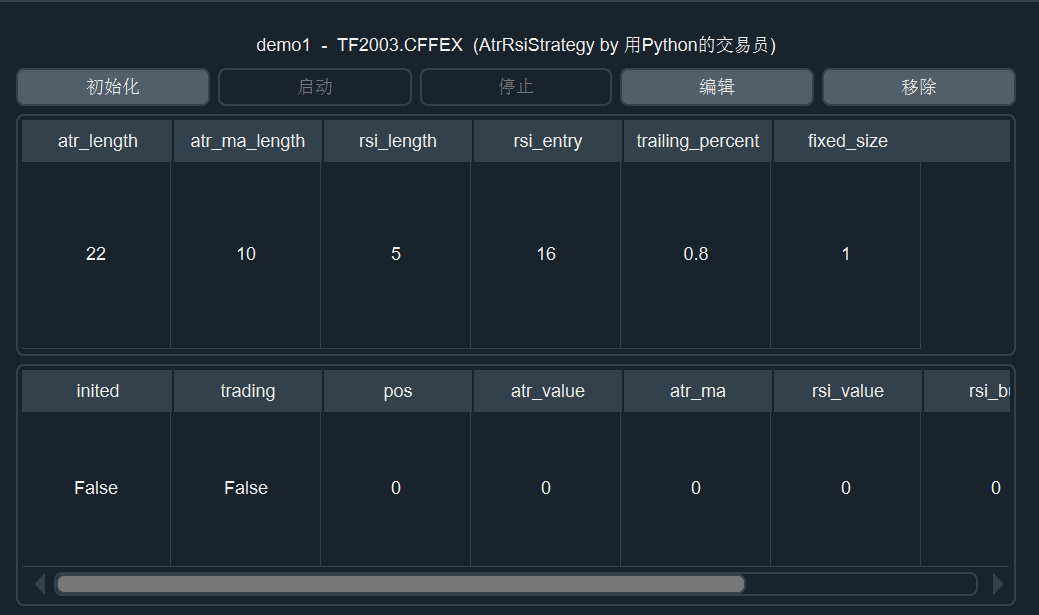The image size is (1039, 615).
Task: Click the rsi_entry column header
Action: [x=547, y=141]
